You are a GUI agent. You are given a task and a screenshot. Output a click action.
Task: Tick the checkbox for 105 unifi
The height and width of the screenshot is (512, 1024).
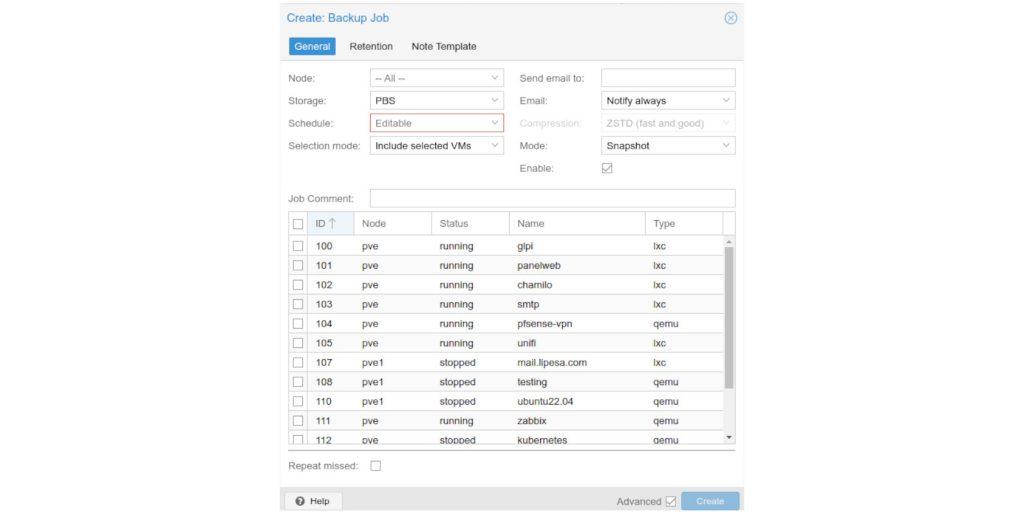298,343
